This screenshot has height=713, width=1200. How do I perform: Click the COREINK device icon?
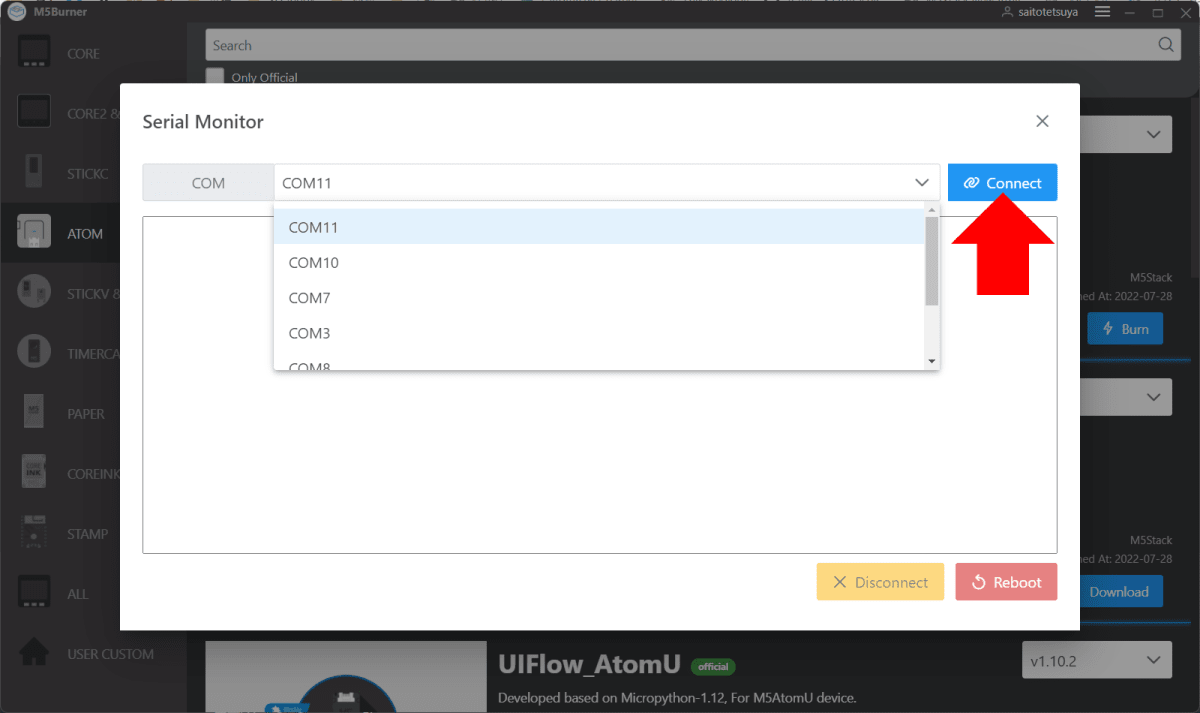pyautogui.click(x=34, y=471)
